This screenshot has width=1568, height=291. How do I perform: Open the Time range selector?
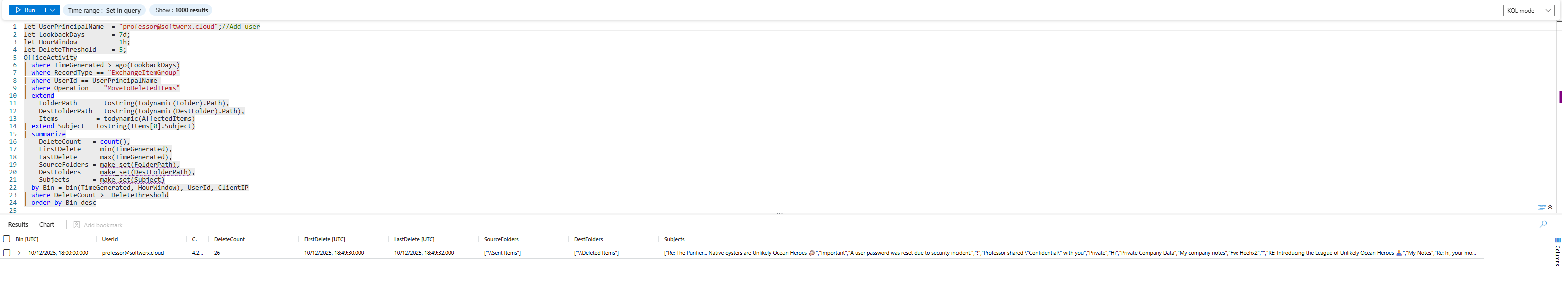(104, 10)
